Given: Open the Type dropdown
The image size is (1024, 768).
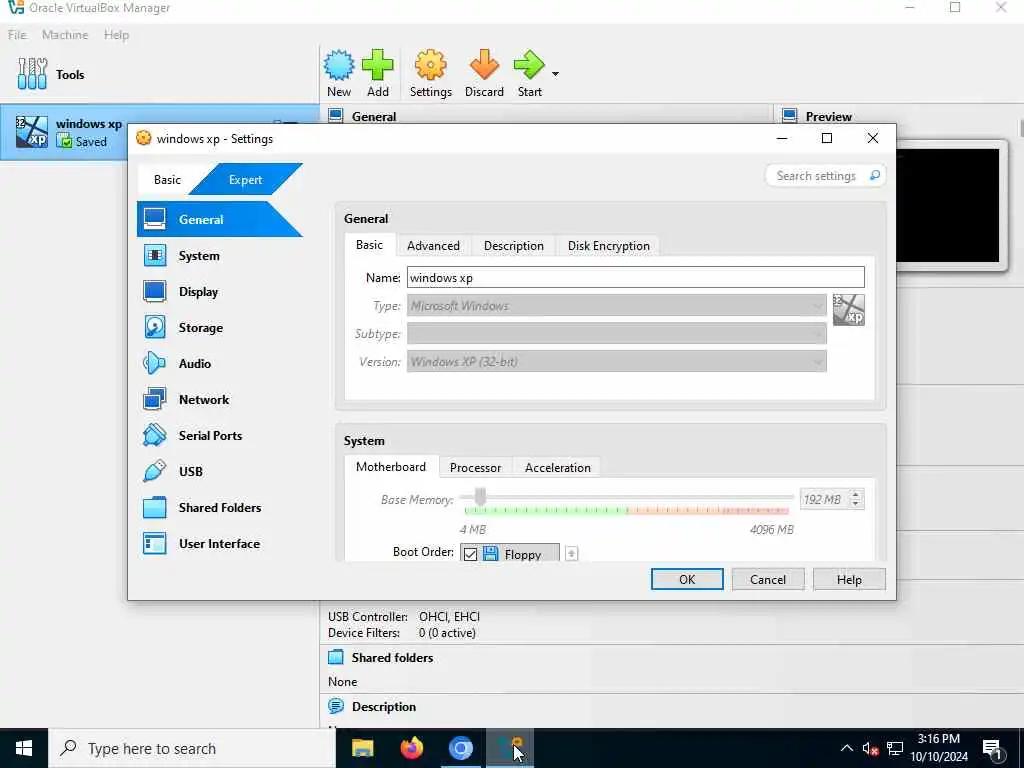Looking at the screenshot, I should [616, 306].
